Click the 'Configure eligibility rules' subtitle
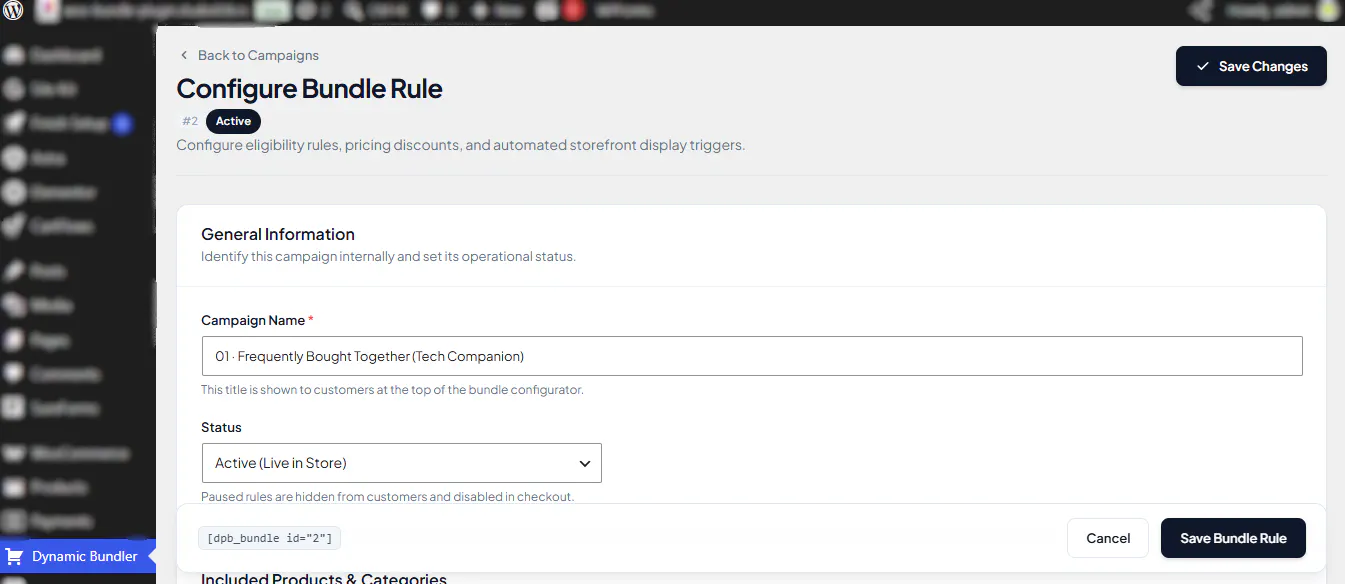Image resolution: width=1345 pixels, height=584 pixels. (461, 145)
